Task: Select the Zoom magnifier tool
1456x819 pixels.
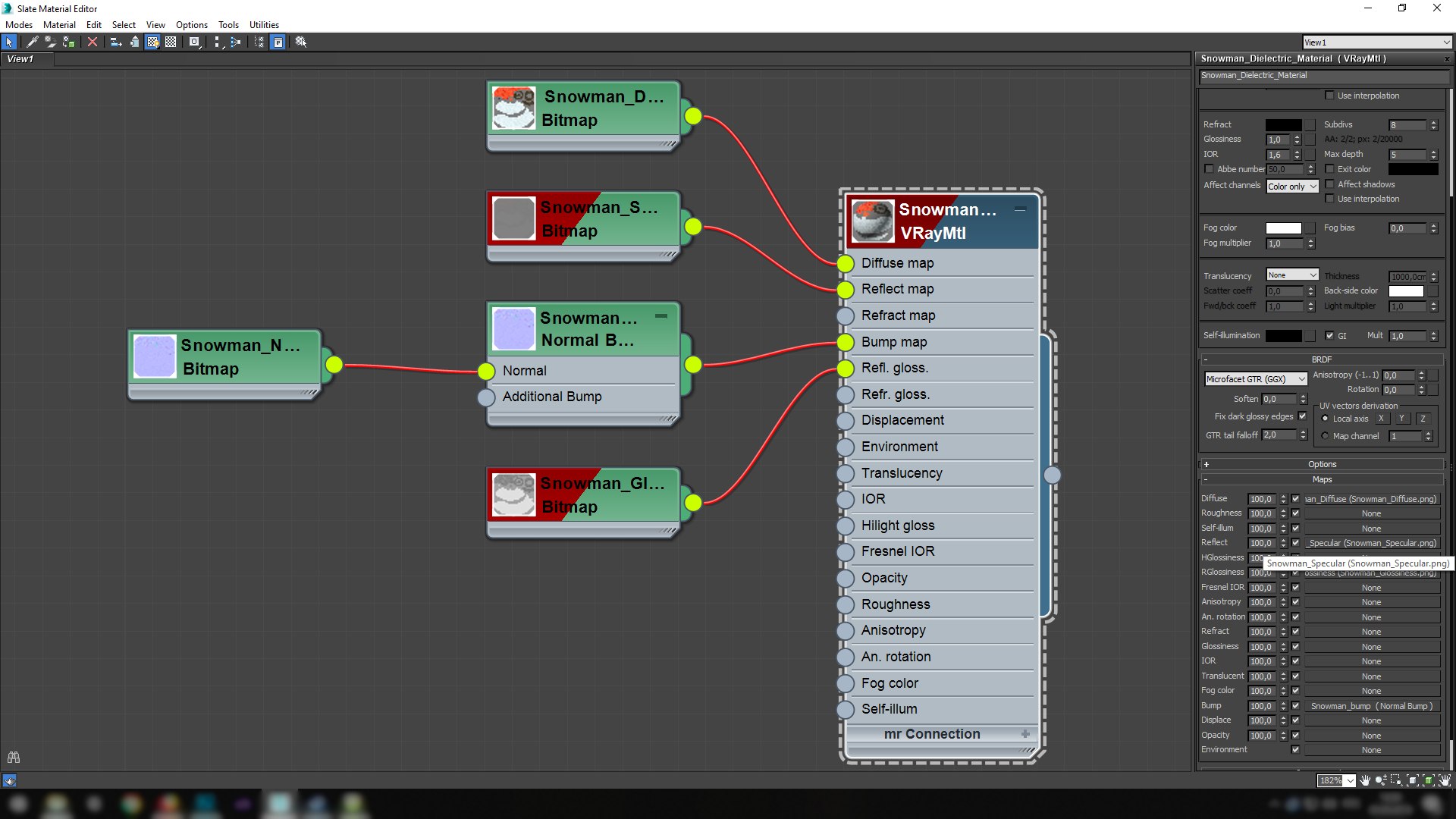Action: pyautogui.click(x=1381, y=780)
